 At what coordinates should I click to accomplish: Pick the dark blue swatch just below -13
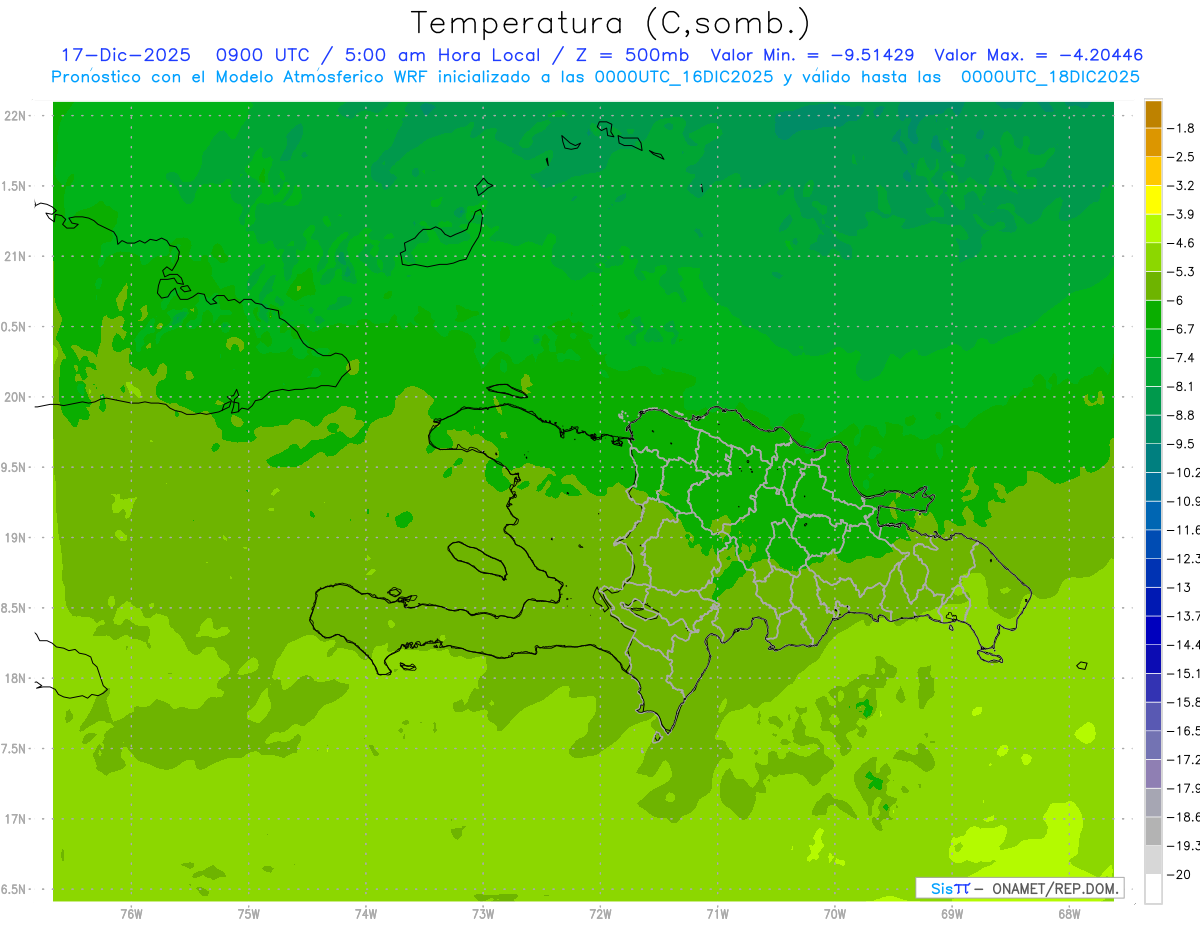point(1153,601)
